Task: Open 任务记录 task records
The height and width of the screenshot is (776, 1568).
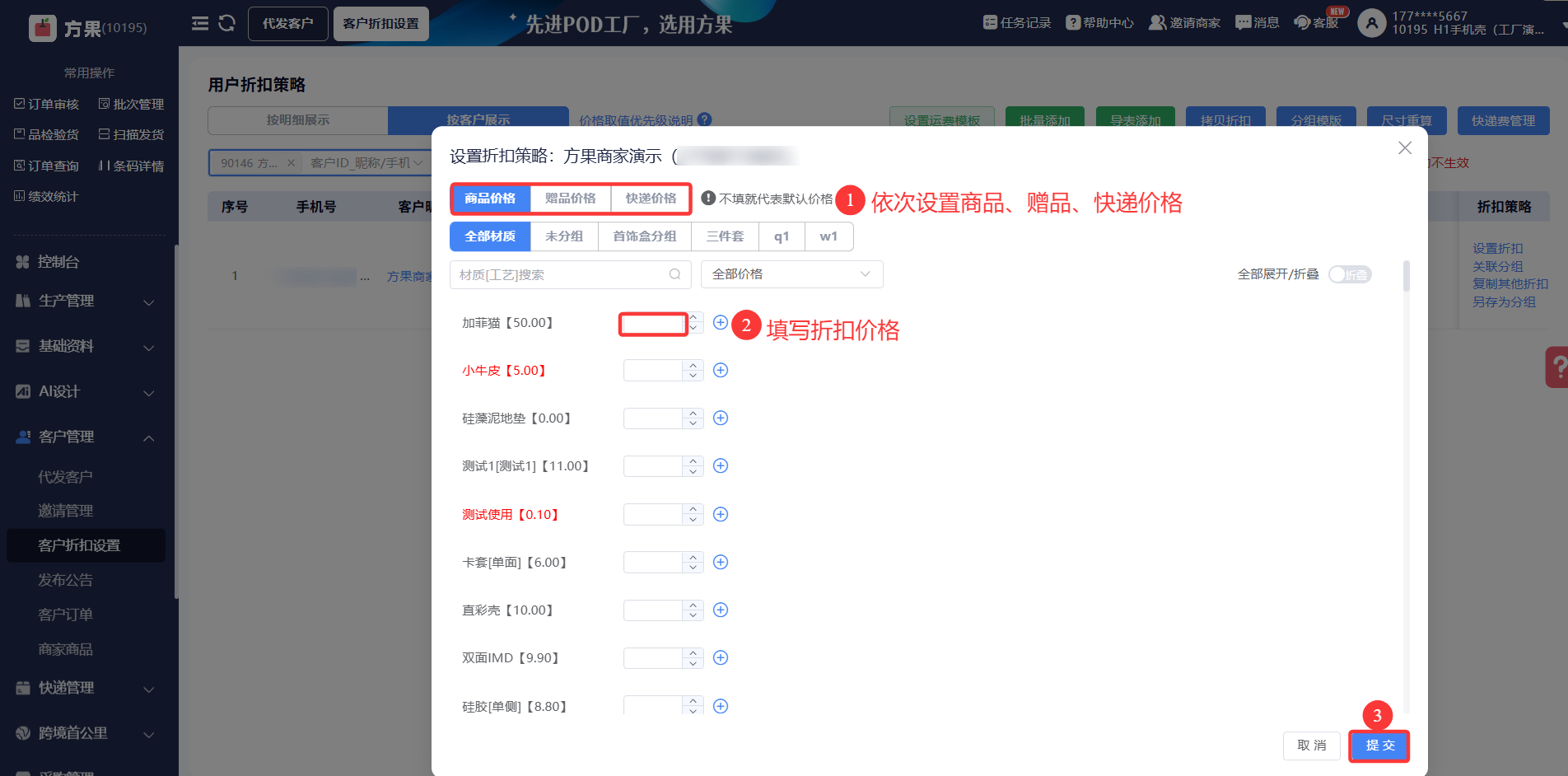Action: [1017, 23]
